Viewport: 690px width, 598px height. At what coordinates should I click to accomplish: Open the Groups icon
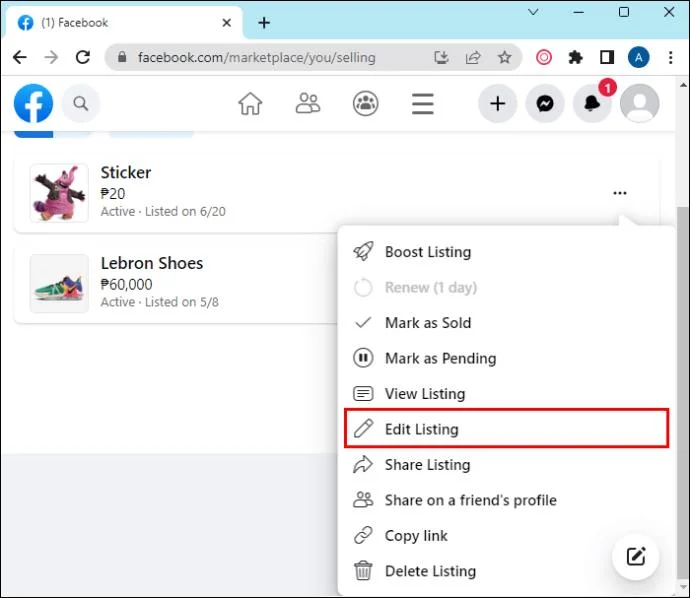coord(366,104)
